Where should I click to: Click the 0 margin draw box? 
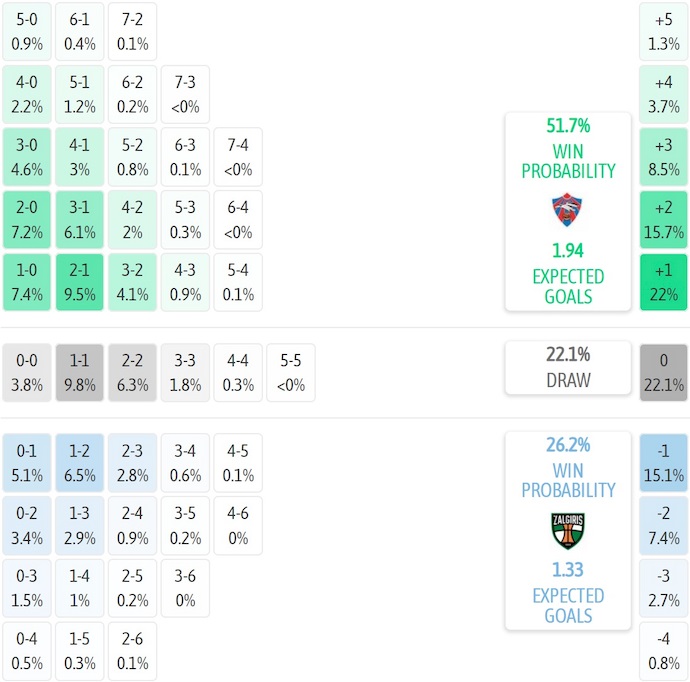pyautogui.click(x=664, y=372)
